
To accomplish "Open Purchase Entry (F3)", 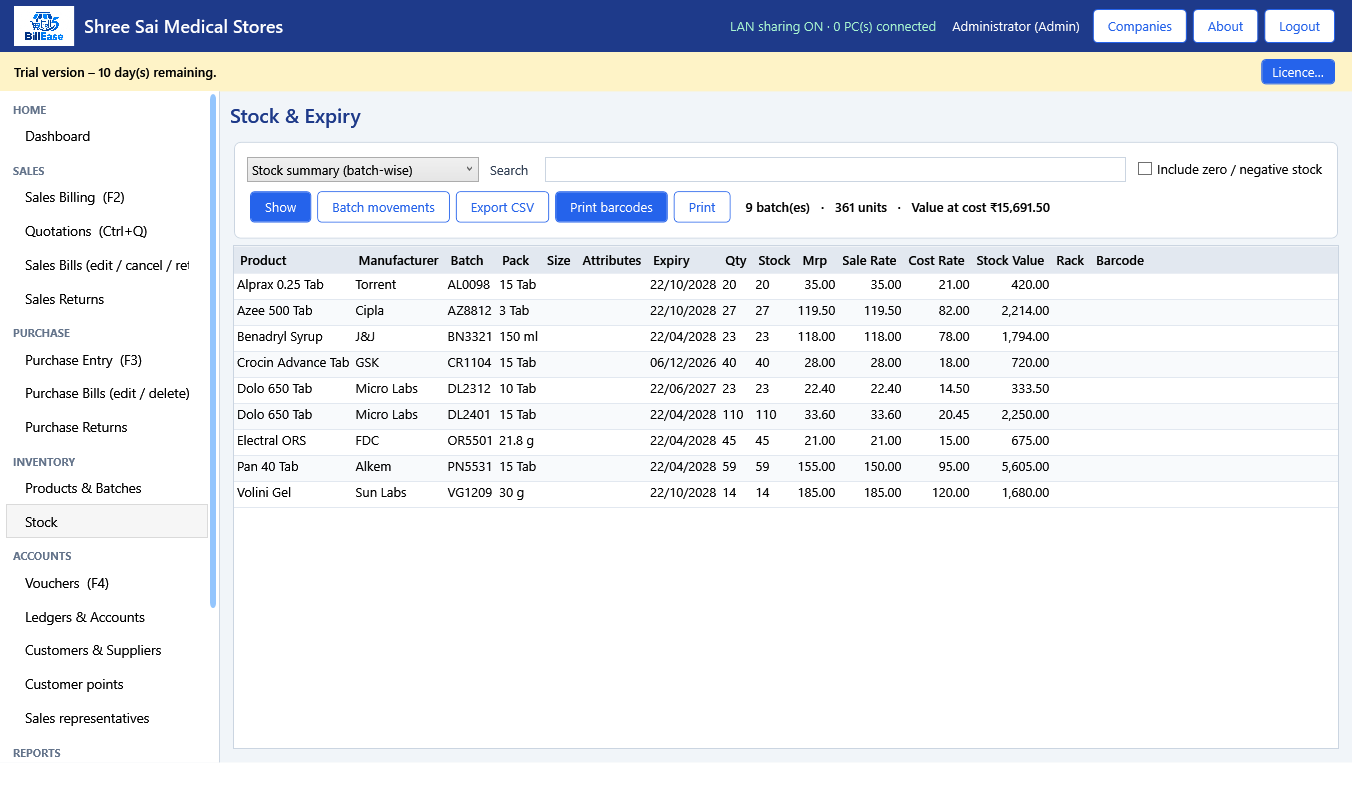I will click(x=84, y=360).
